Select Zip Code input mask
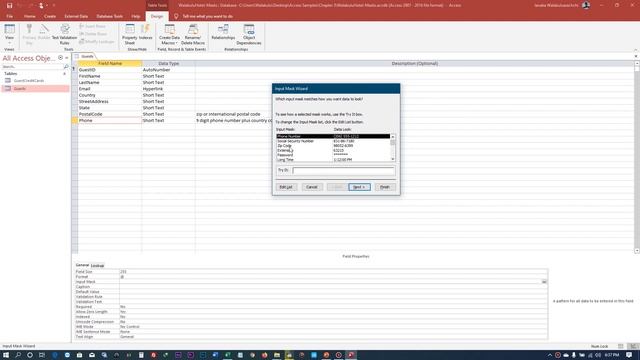The width and height of the screenshot is (640, 360). click(x=333, y=146)
